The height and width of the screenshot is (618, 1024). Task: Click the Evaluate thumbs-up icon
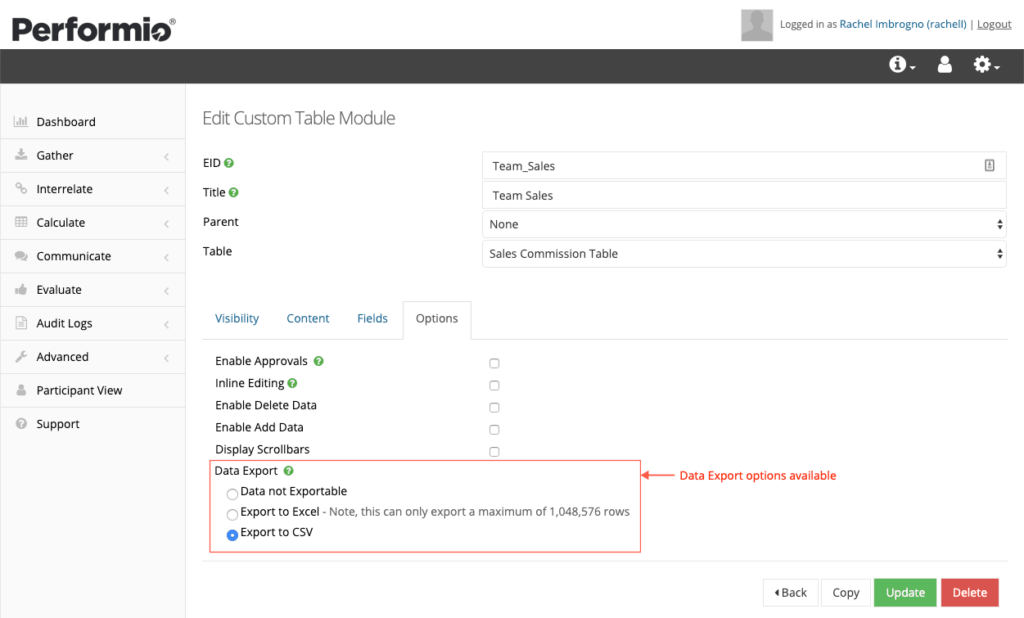coord(21,289)
